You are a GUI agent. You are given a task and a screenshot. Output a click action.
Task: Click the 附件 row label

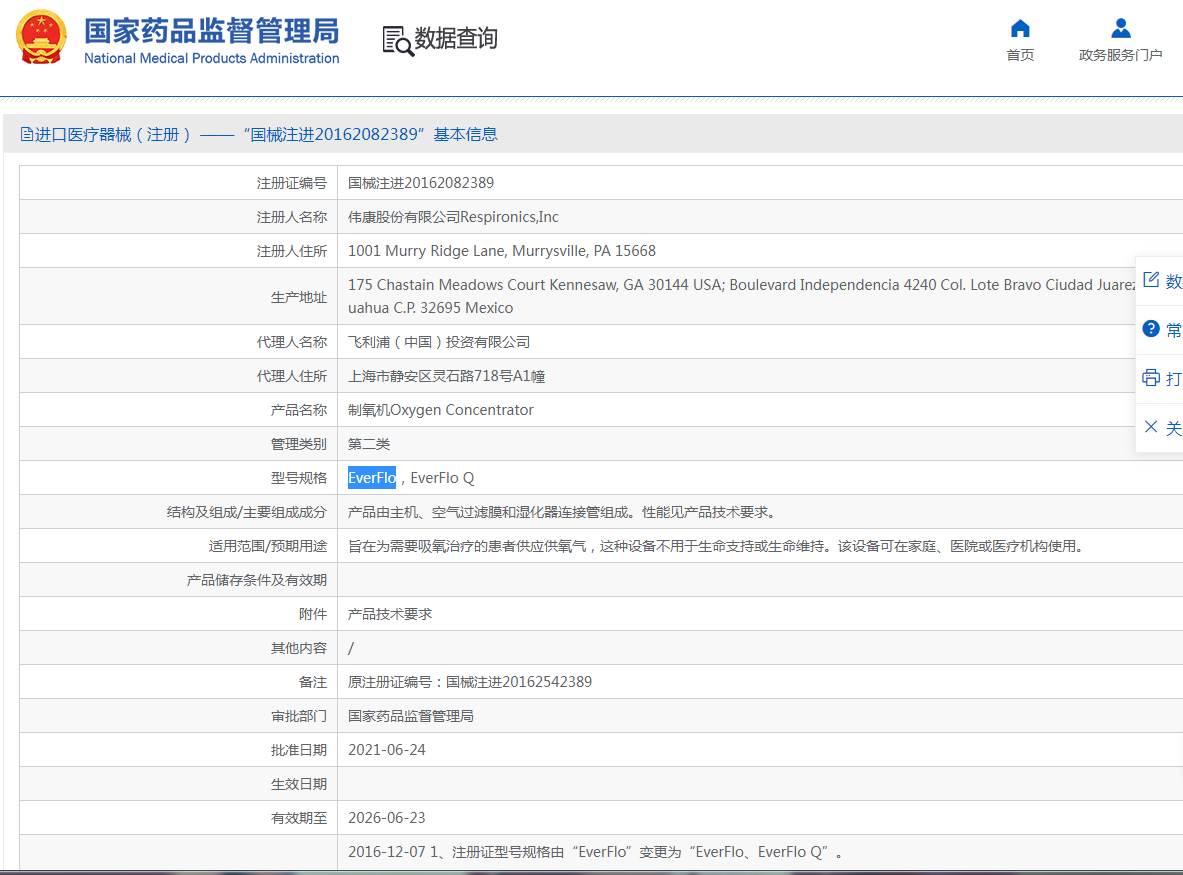click(313, 614)
